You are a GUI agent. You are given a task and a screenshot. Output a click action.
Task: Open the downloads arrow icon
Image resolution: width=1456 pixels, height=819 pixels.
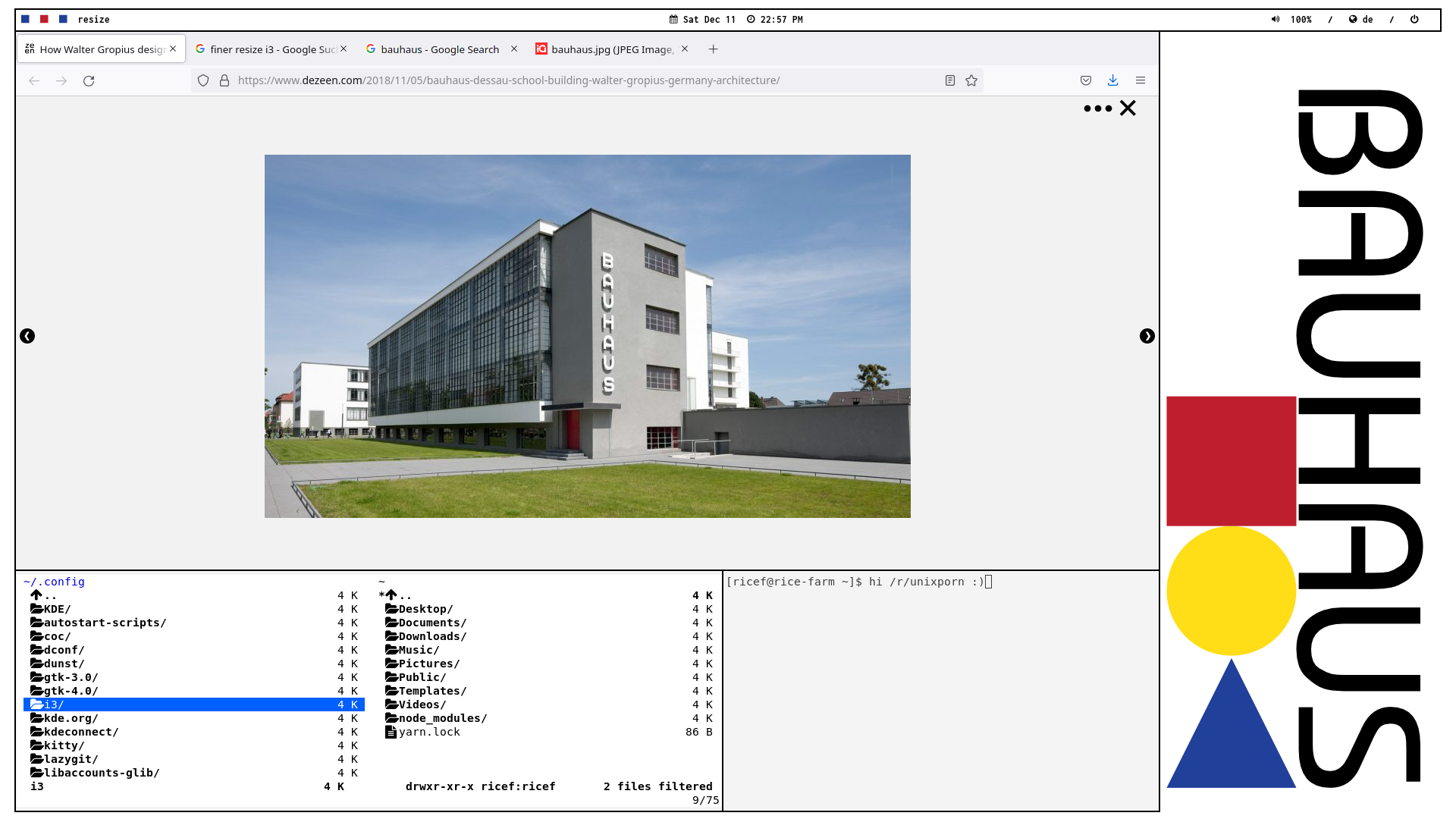(x=1112, y=80)
